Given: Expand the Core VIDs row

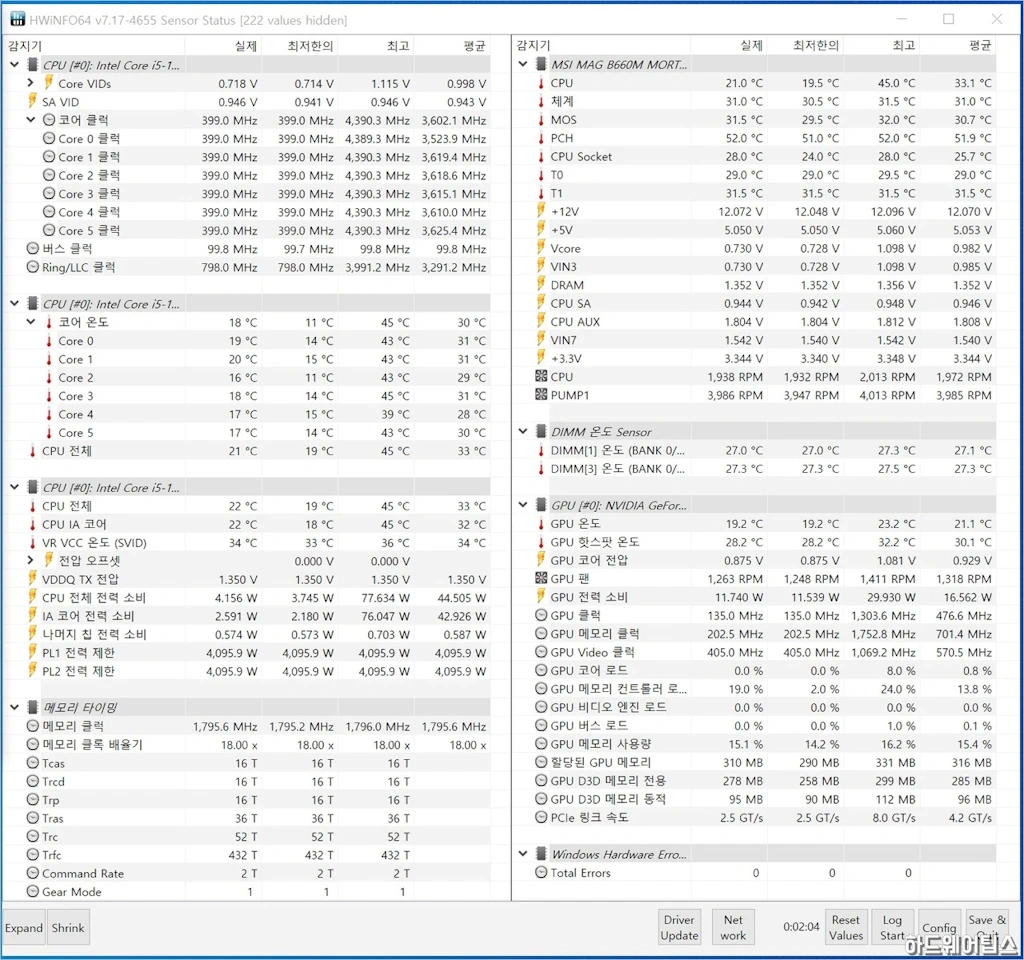Looking at the screenshot, I should point(30,83).
